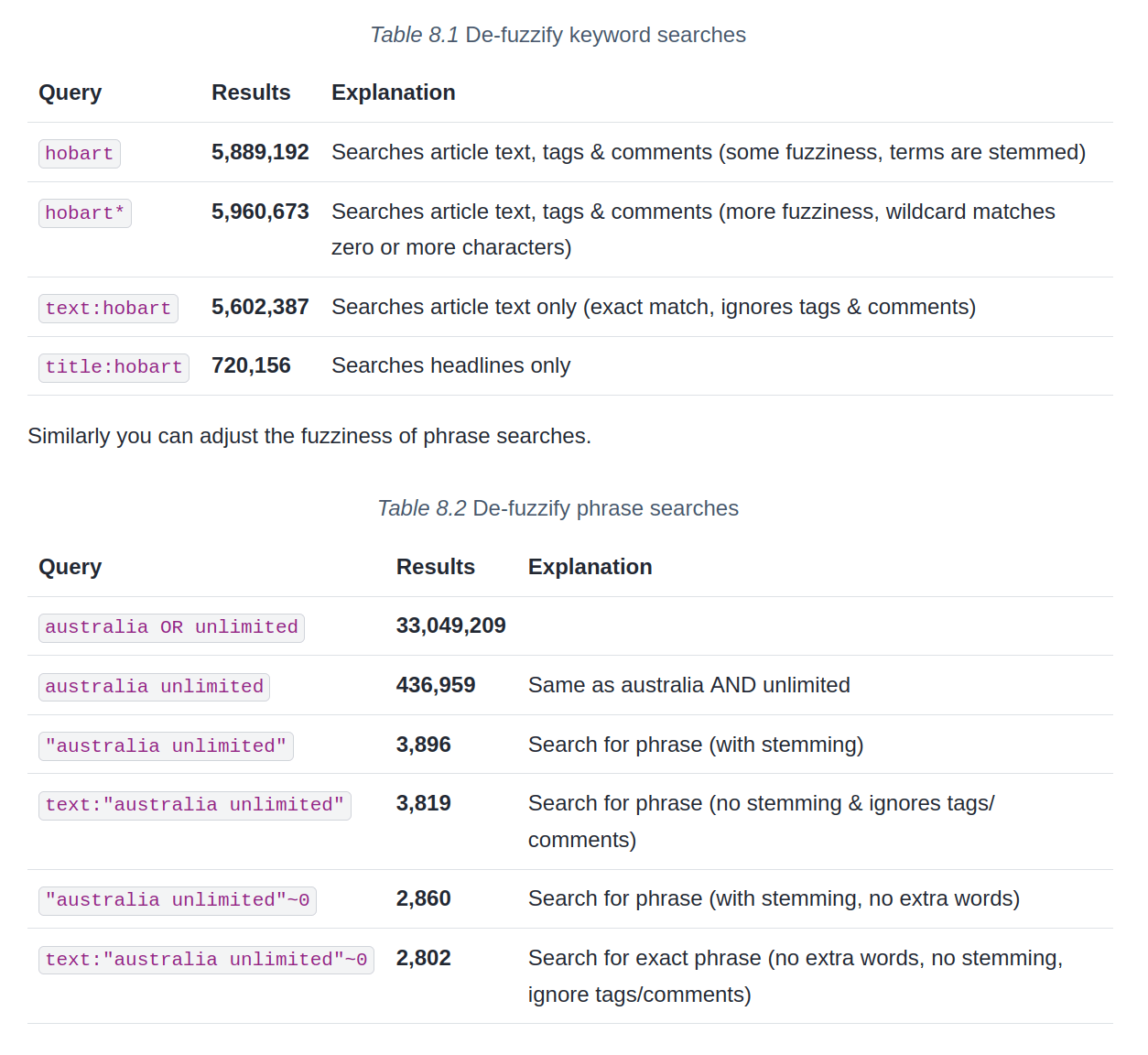Click 'Same as australia AND unlimited' explanation

pos(688,685)
